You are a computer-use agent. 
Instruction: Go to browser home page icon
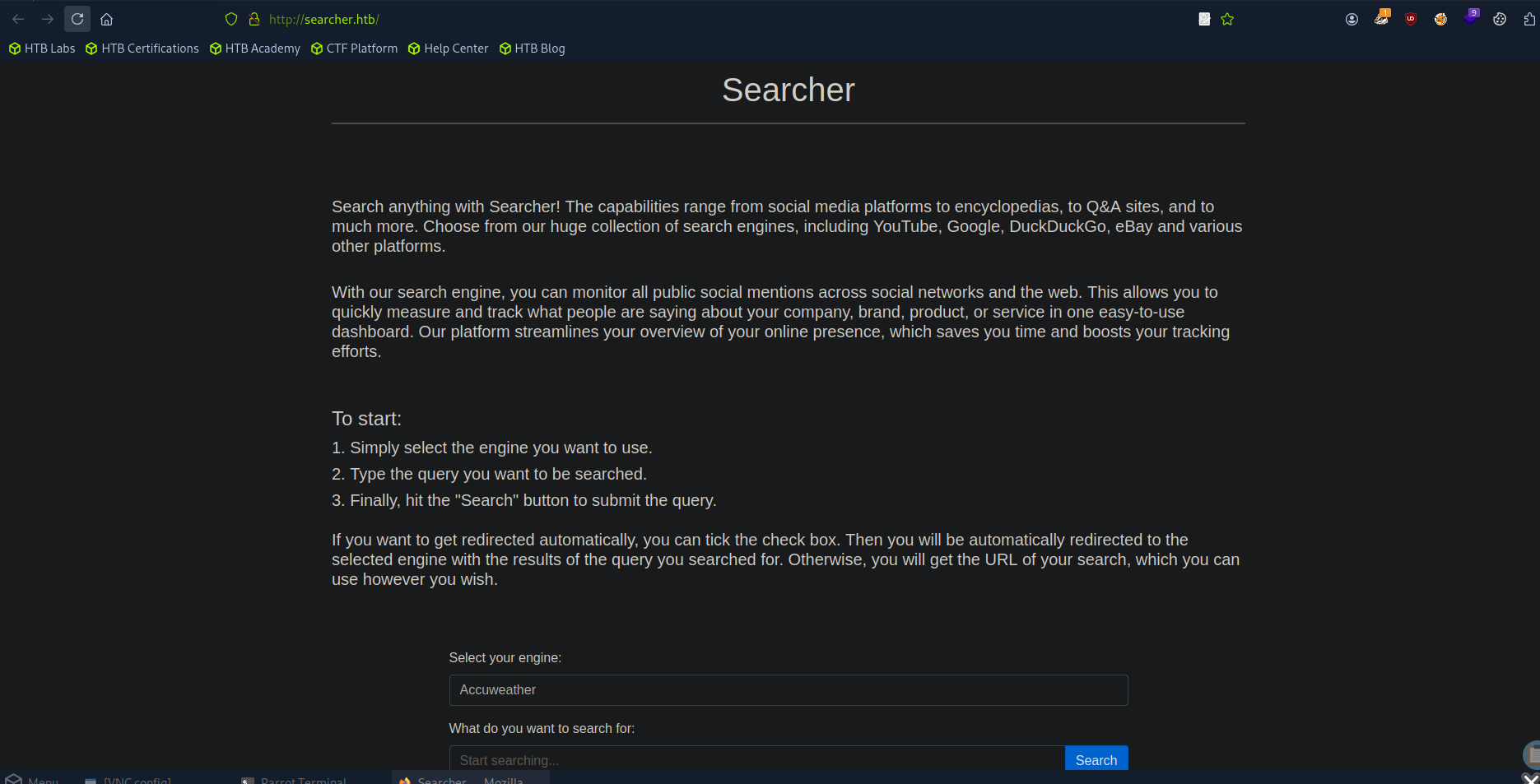(x=106, y=19)
